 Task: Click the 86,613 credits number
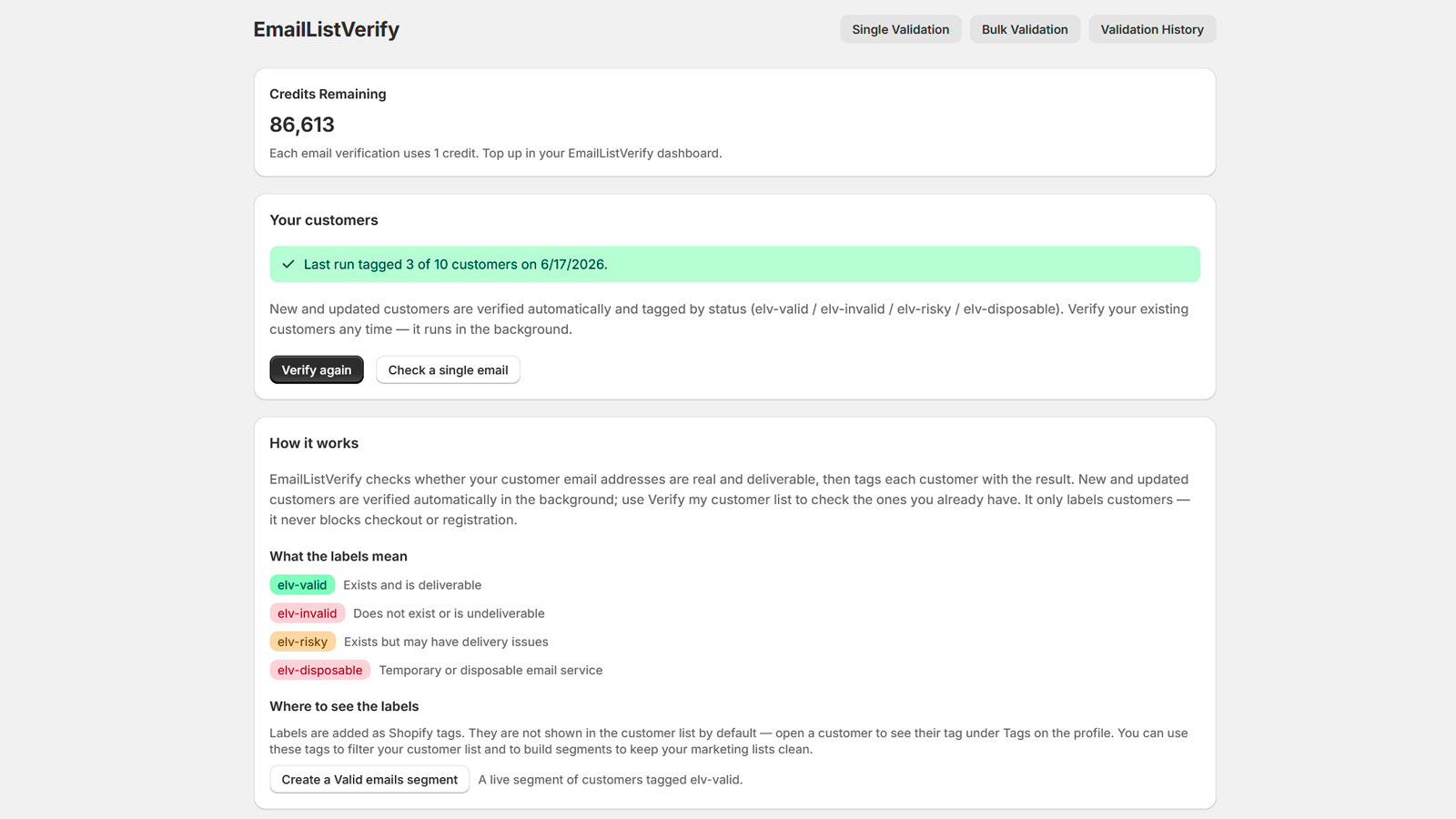coord(302,125)
